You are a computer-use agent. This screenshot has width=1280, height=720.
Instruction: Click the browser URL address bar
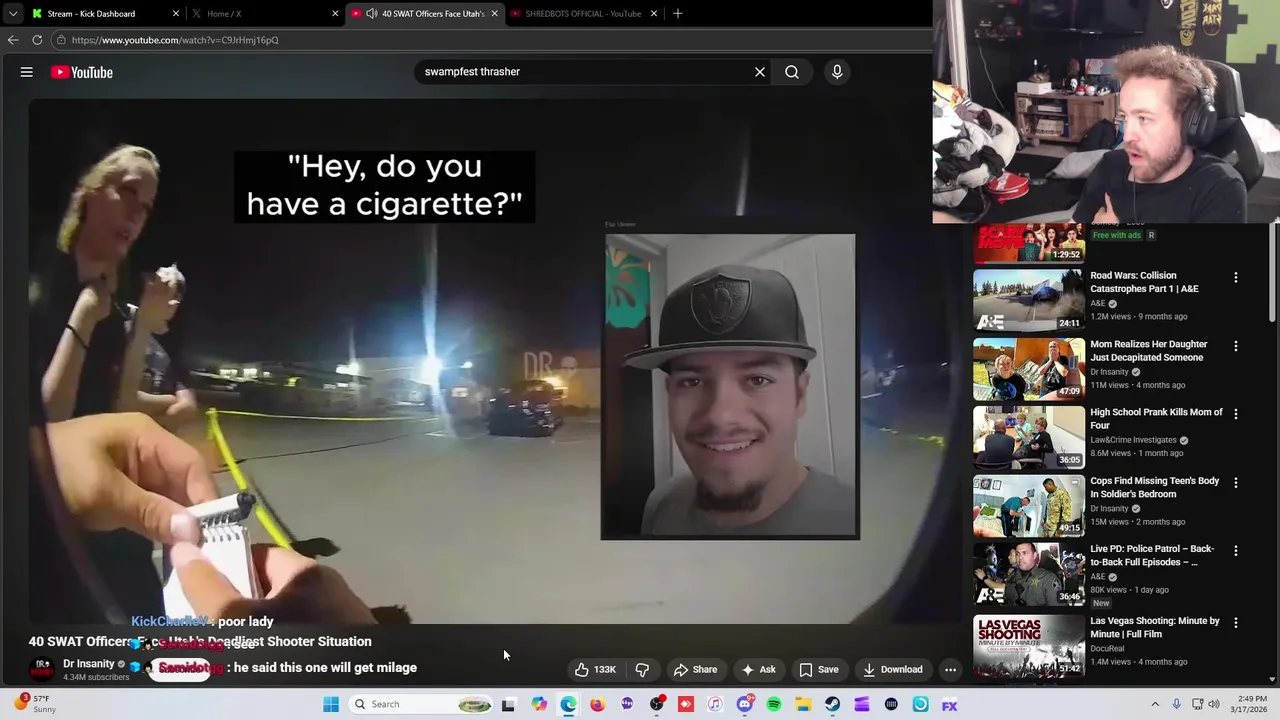click(490, 40)
